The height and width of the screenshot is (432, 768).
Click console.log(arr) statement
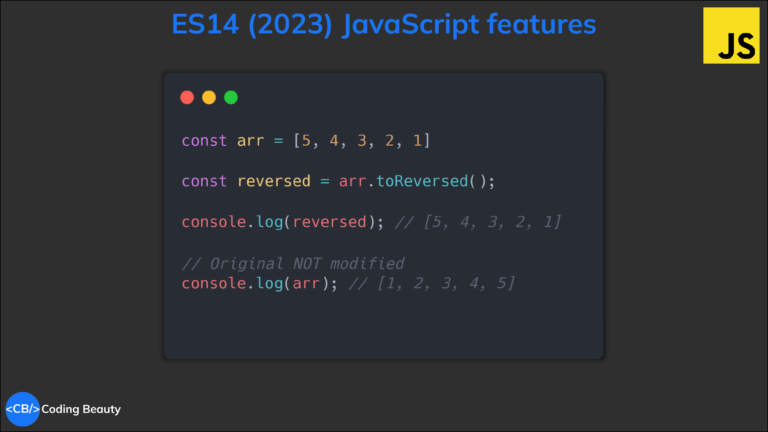[260, 283]
